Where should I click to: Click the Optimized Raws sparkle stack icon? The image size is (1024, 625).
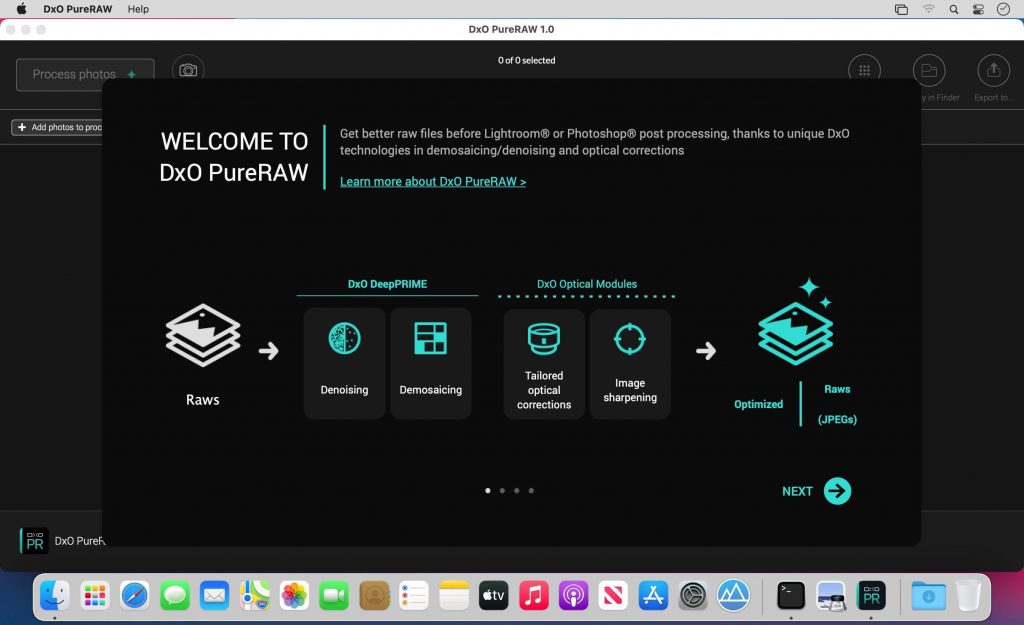click(796, 325)
